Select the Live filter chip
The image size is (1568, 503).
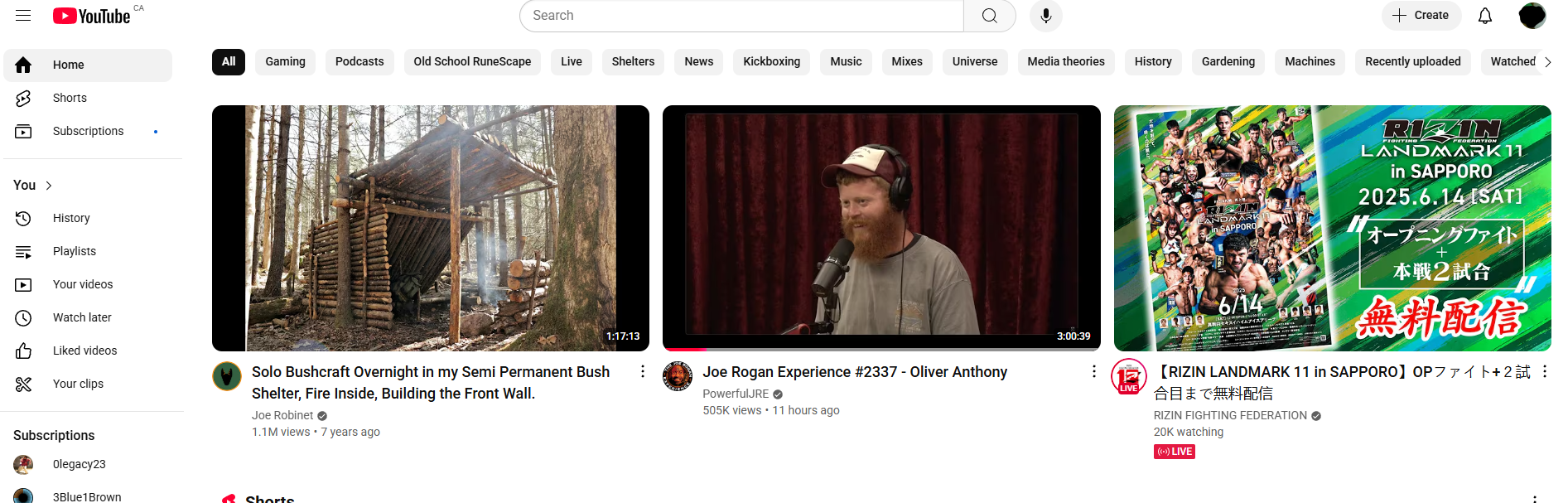pyautogui.click(x=572, y=62)
